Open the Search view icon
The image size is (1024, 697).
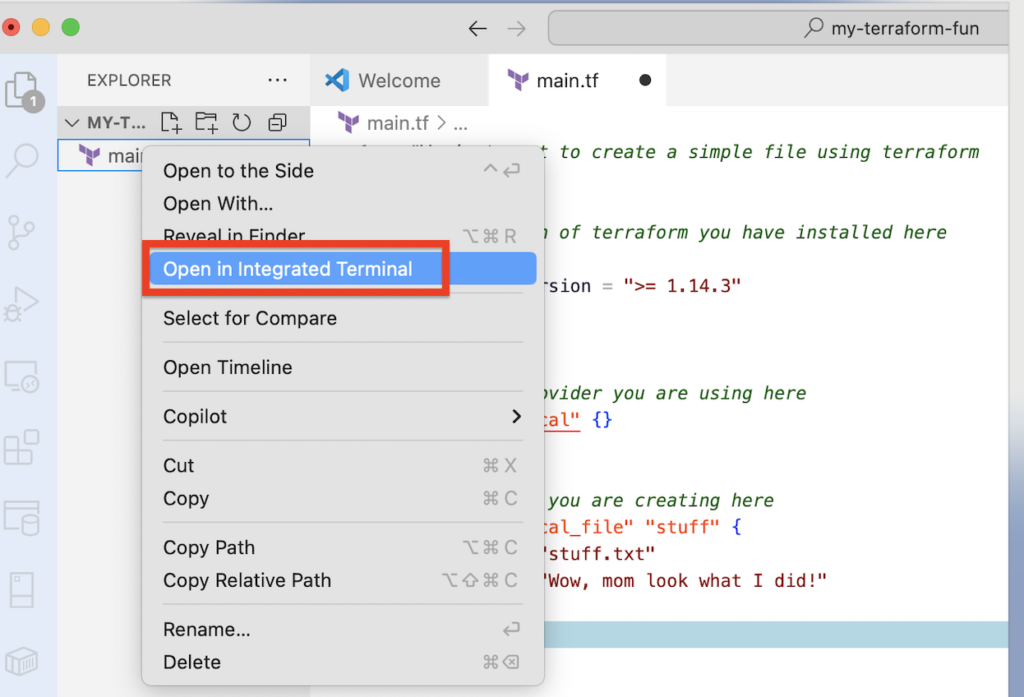tap(22, 160)
